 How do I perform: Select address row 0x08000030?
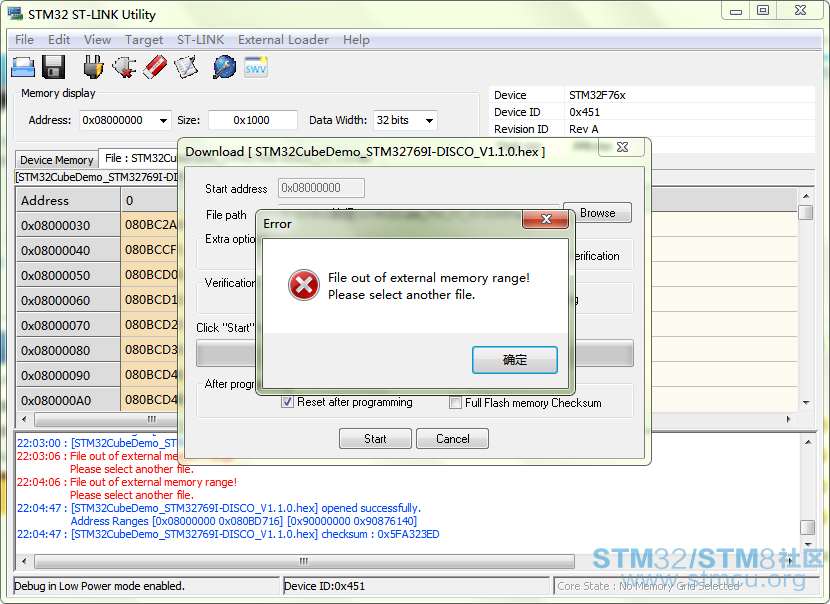point(68,226)
